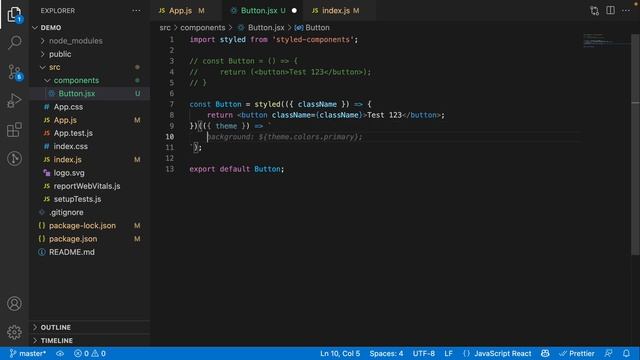Screen dimensions: 640x360
Task: Open App.js in file explorer
Action: [x=90, y=120]
